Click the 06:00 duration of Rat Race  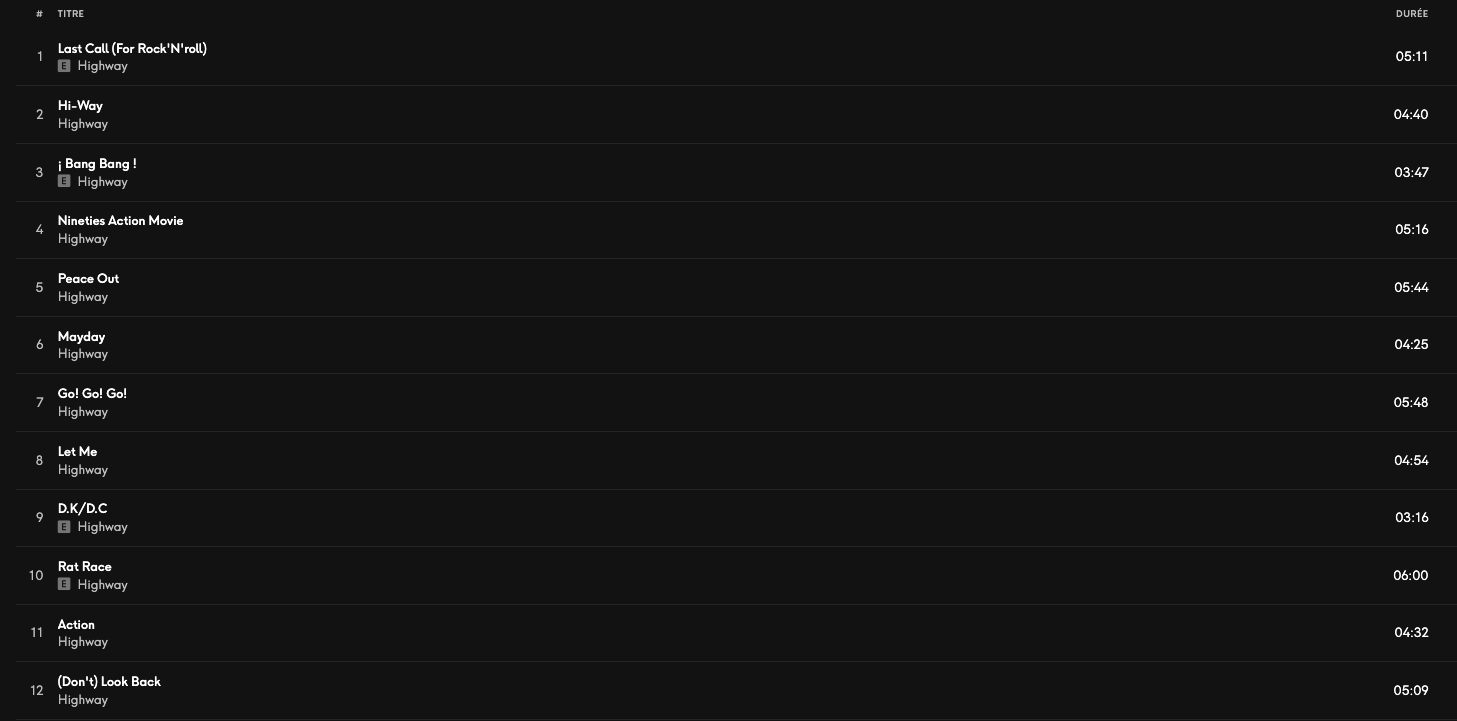(x=1411, y=576)
